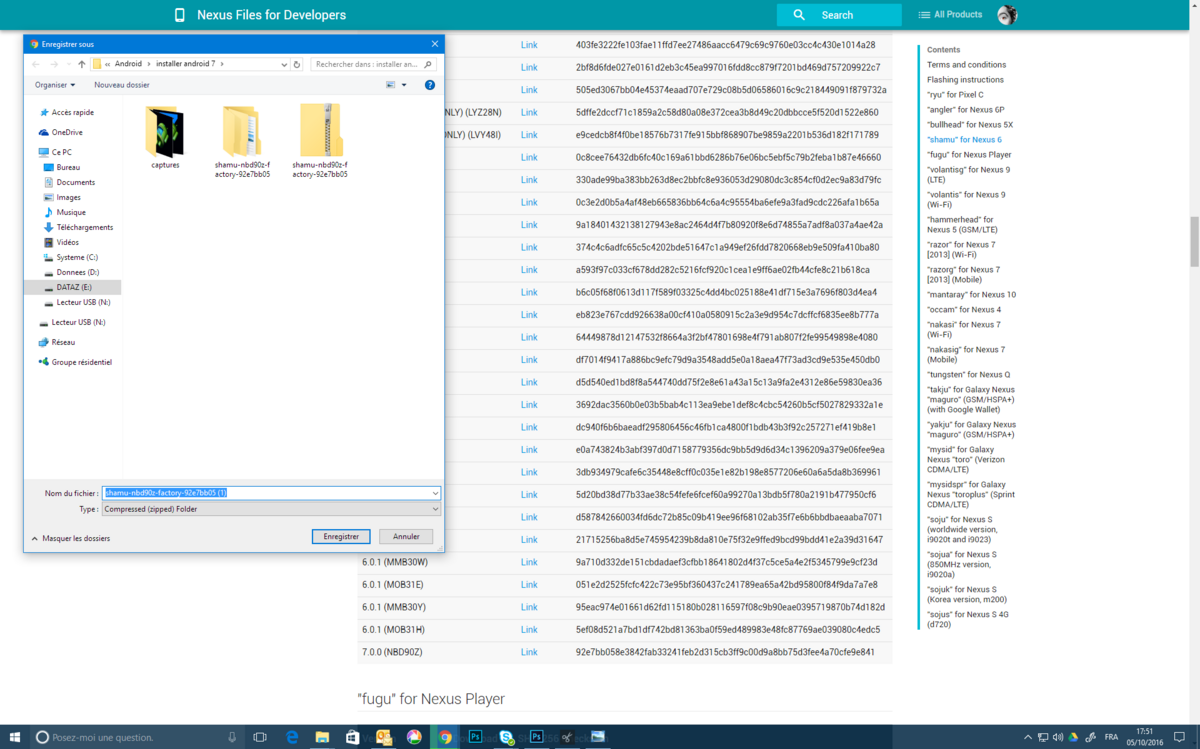Click the Cortana search box on taskbar
The image size is (1200, 749).
pos(135,737)
